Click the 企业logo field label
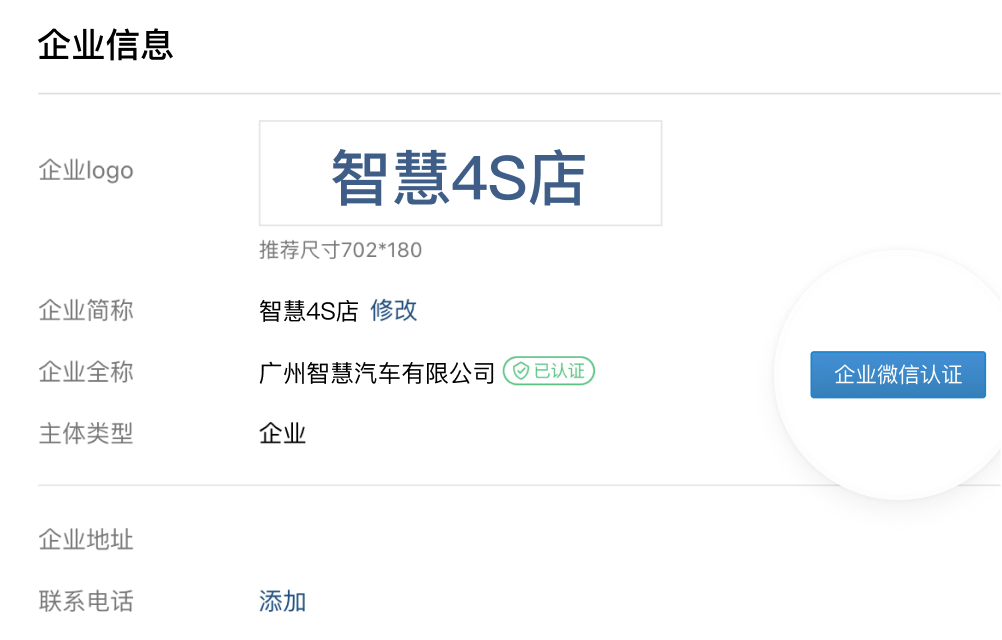The height and width of the screenshot is (640, 1002). coord(85,171)
